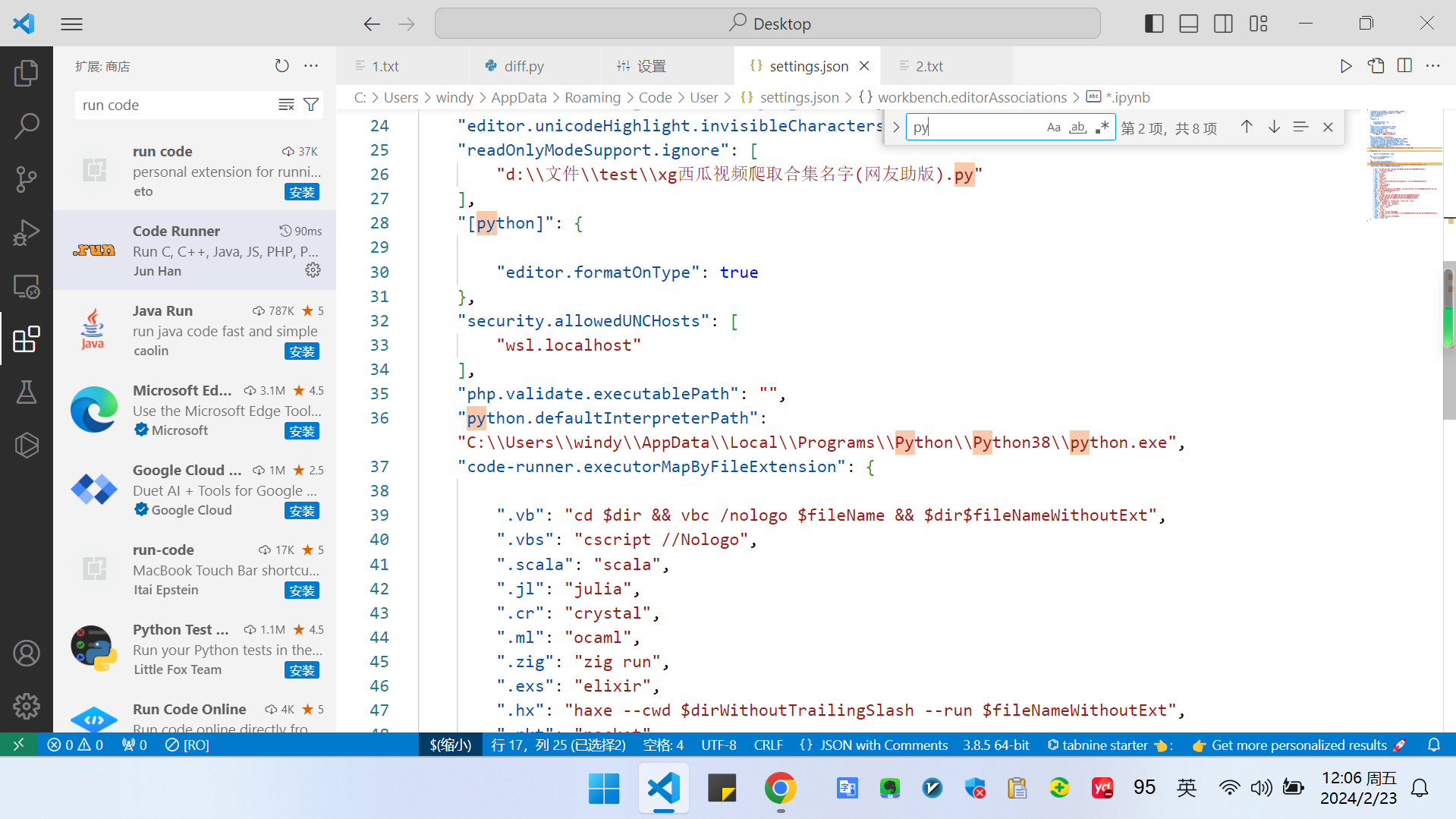Image resolution: width=1456 pixels, height=819 pixels.
Task: Open Run and Debug view
Action: [x=26, y=232]
